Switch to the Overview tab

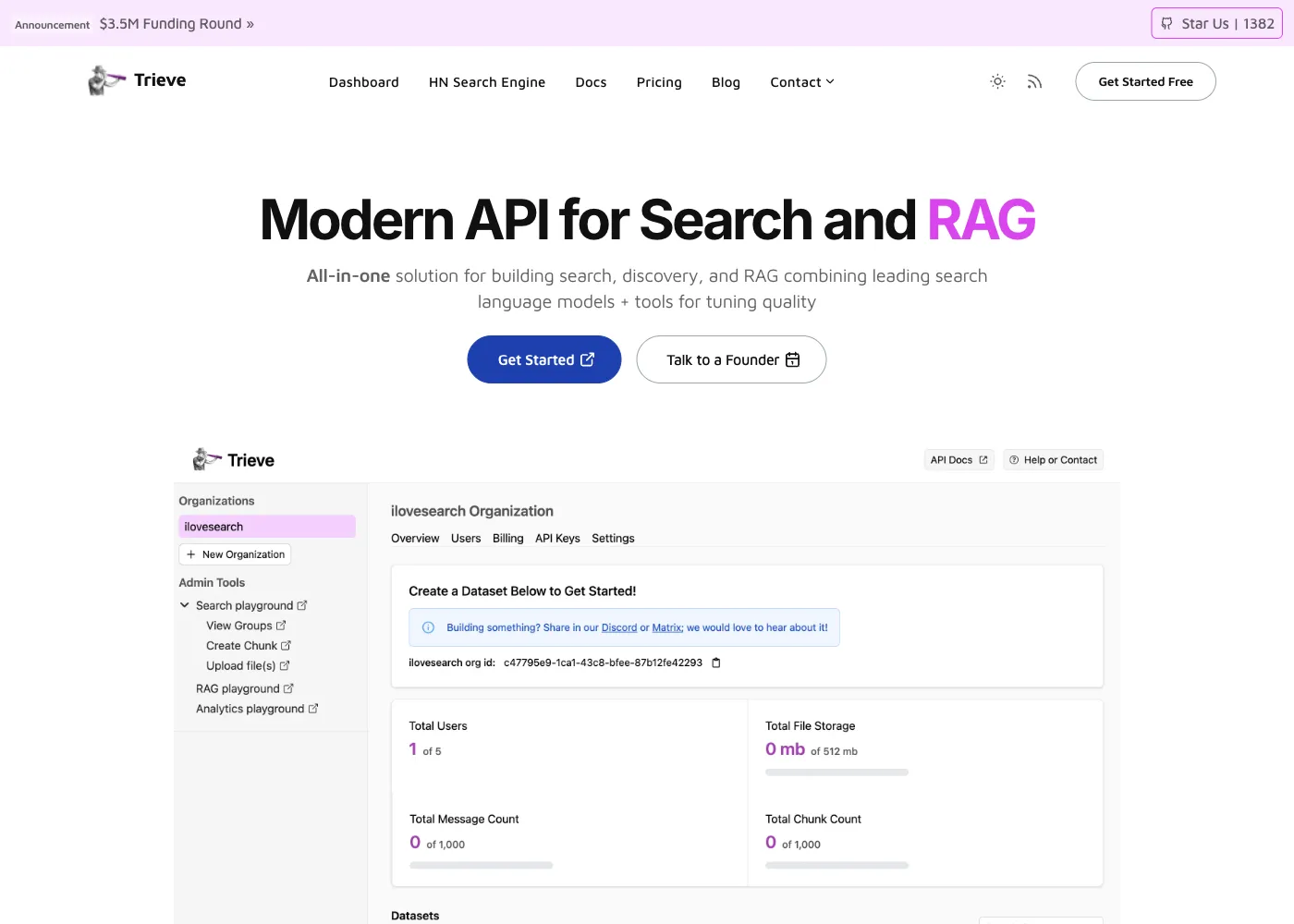pos(415,539)
